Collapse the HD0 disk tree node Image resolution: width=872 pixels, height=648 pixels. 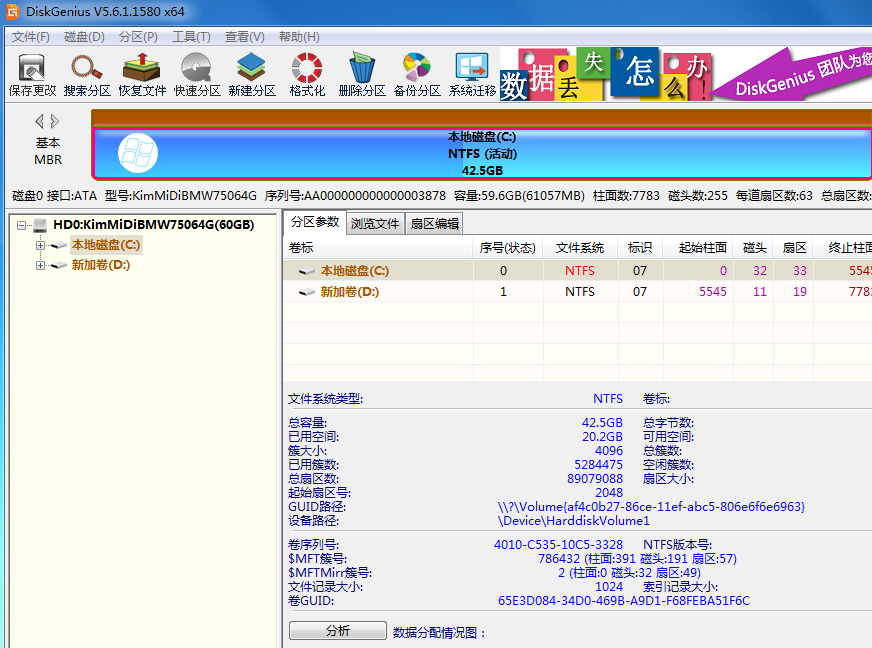(21, 225)
